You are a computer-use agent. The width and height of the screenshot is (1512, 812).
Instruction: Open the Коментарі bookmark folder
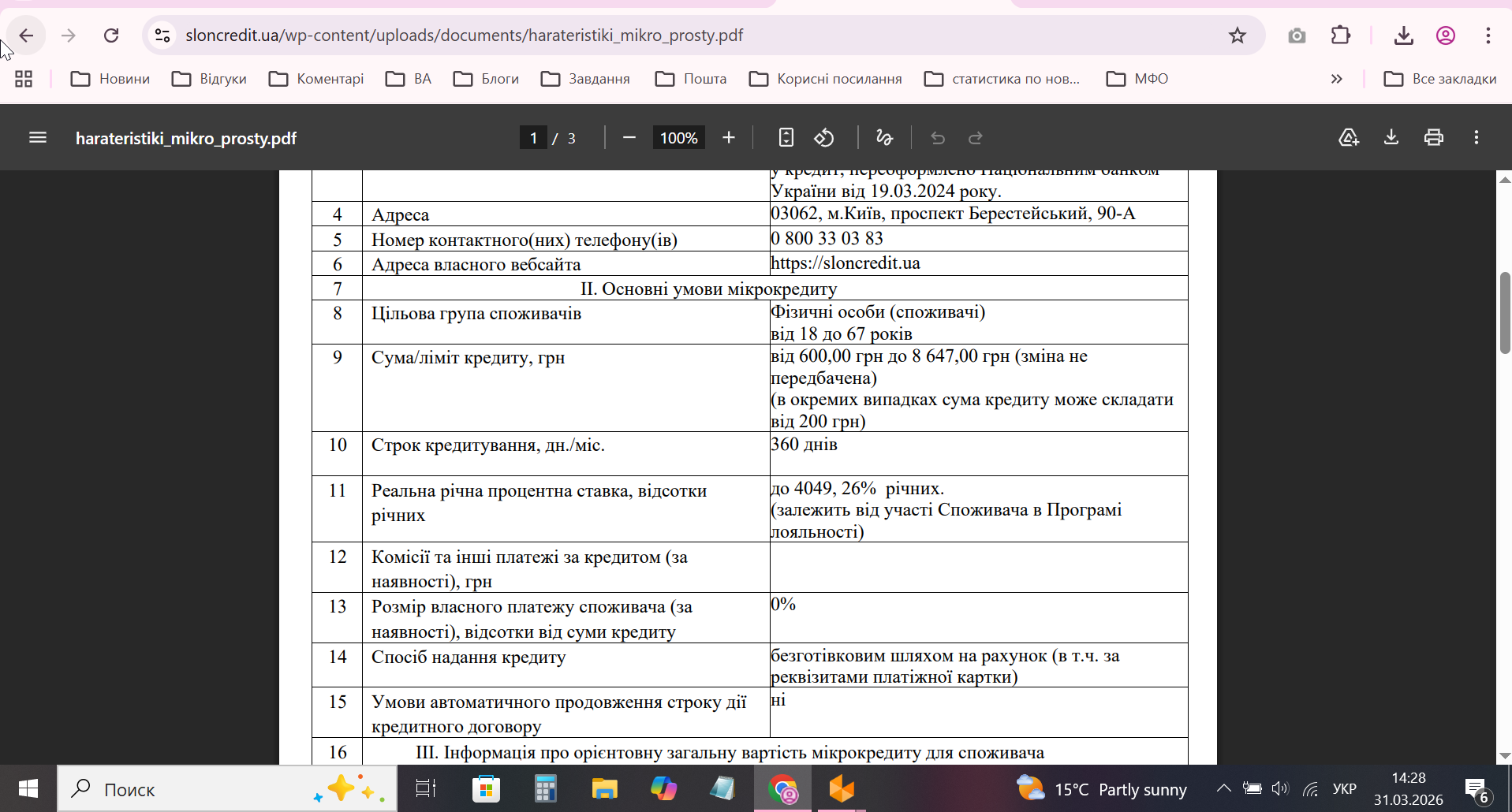pos(316,79)
